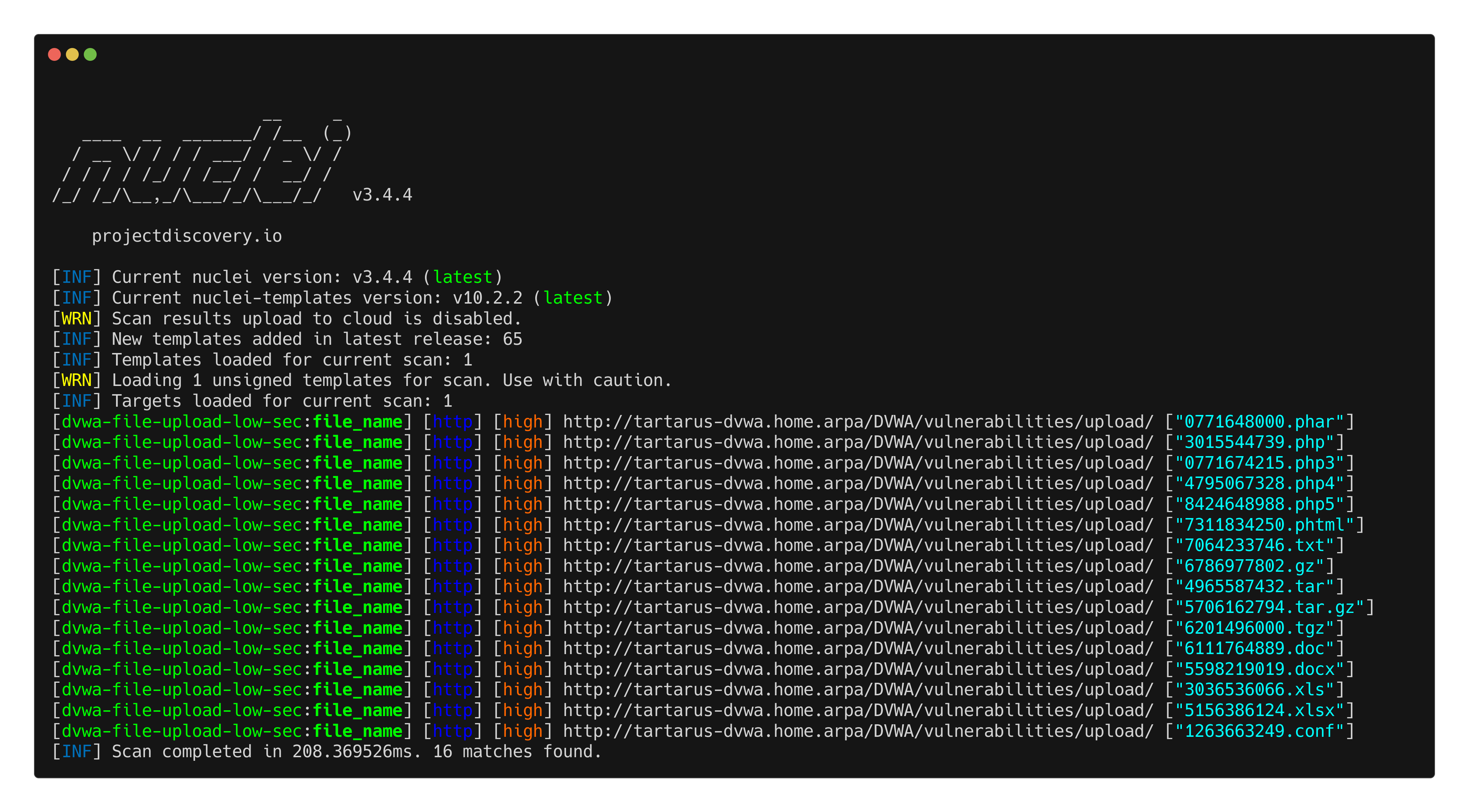Click the red close window dot
This screenshot has height=812, width=1469.
[x=54, y=54]
